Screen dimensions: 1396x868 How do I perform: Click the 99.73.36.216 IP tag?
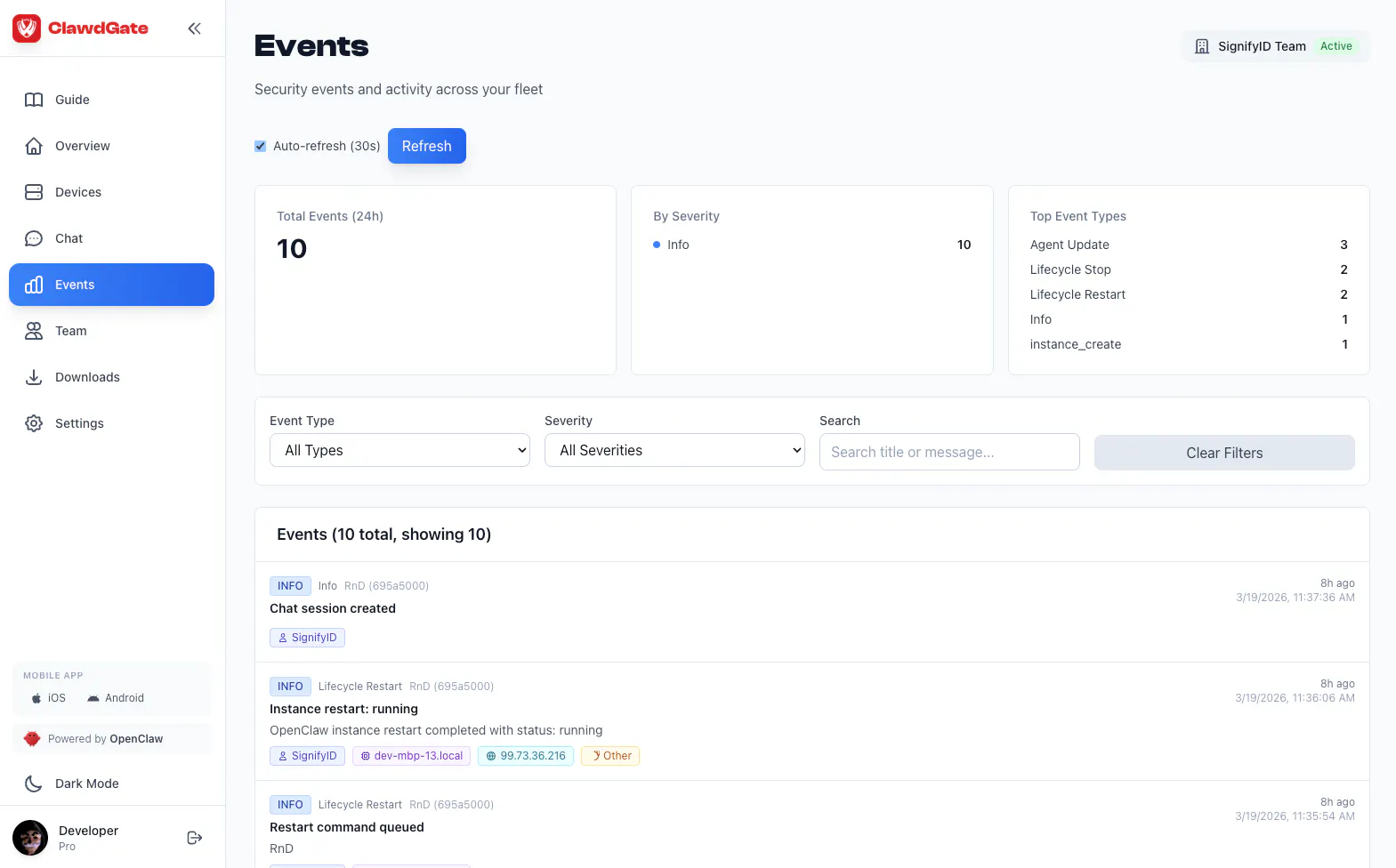tap(526, 756)
